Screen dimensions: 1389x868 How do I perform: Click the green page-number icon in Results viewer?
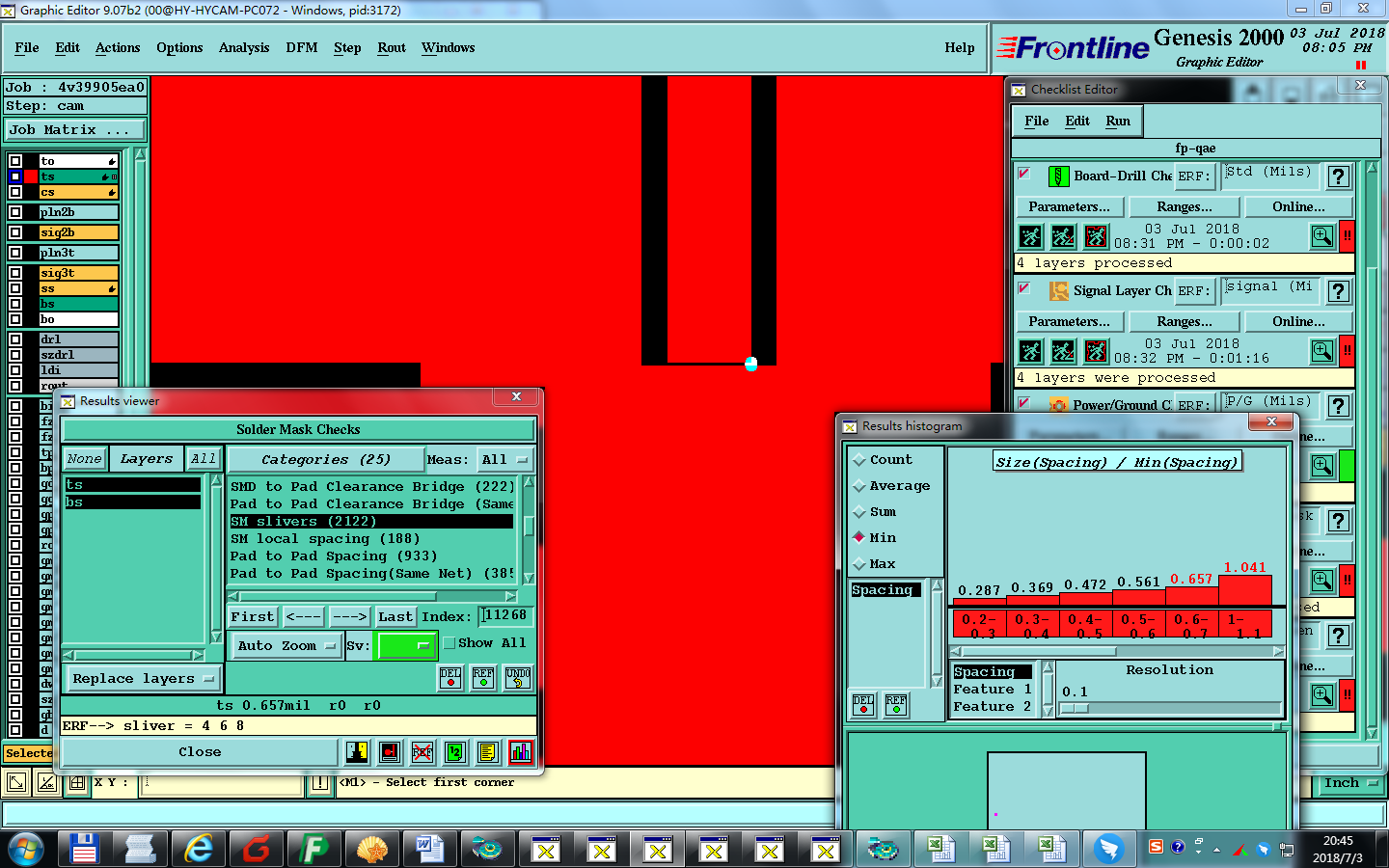[455, 752]
